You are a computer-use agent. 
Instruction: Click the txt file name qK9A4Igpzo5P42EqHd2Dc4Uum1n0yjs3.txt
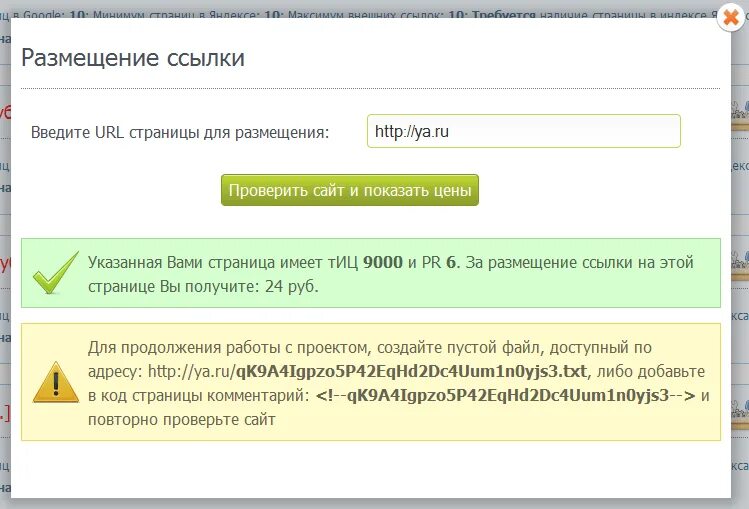(x=411, y=371)
